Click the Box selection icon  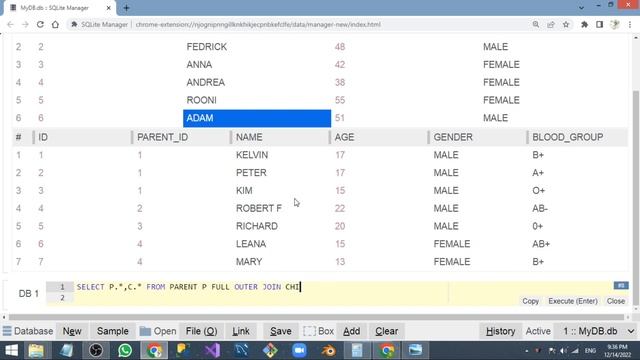[309, 331]
